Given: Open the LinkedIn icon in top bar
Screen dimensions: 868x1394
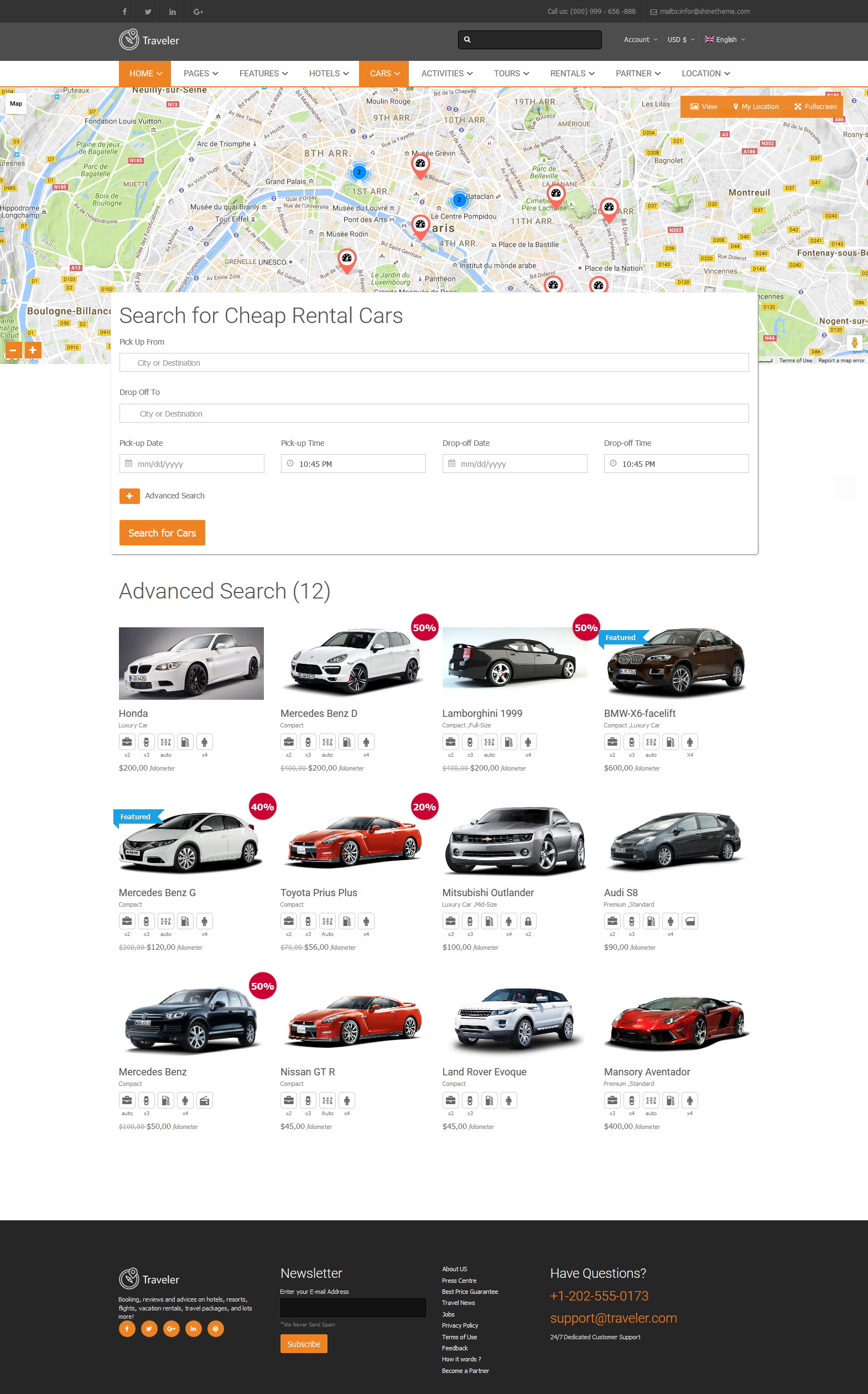Looking at the screenshot, I should [173, 12].
